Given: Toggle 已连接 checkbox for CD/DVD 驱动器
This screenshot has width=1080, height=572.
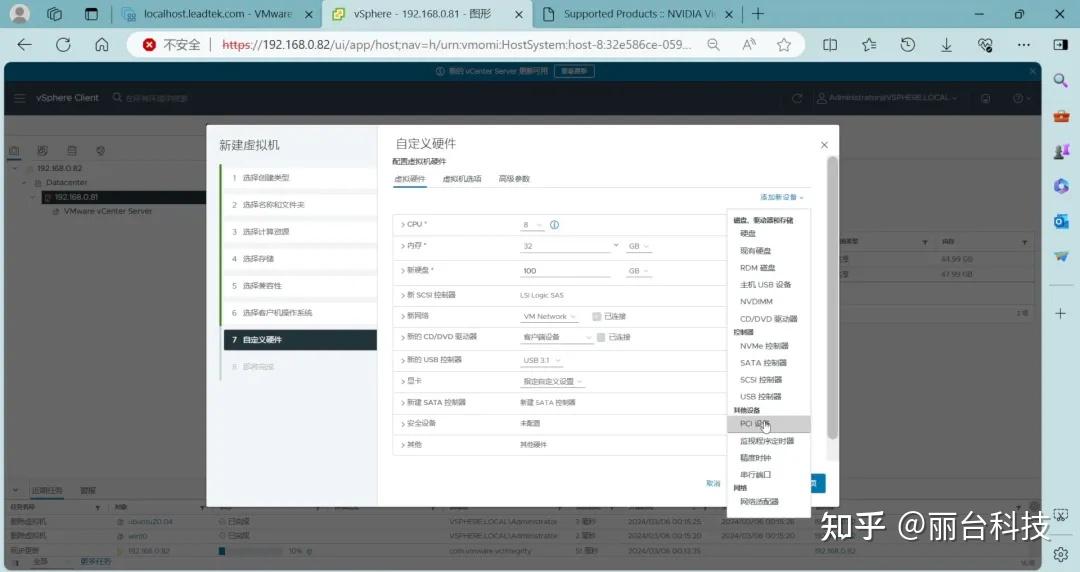Looking at the screenshot, I should (601, 337).
